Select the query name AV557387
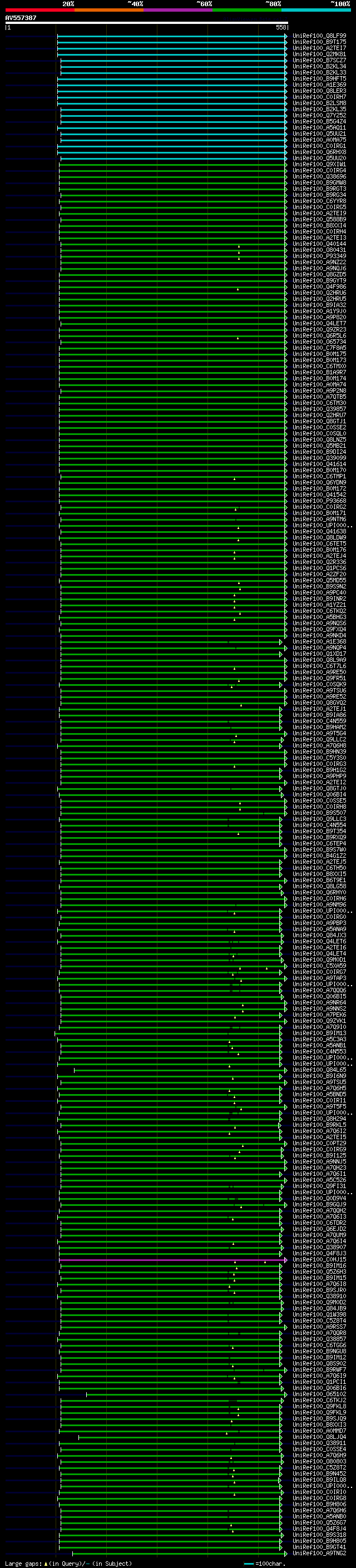Viewport: 356px width, 1568px height. pos(21,18)
